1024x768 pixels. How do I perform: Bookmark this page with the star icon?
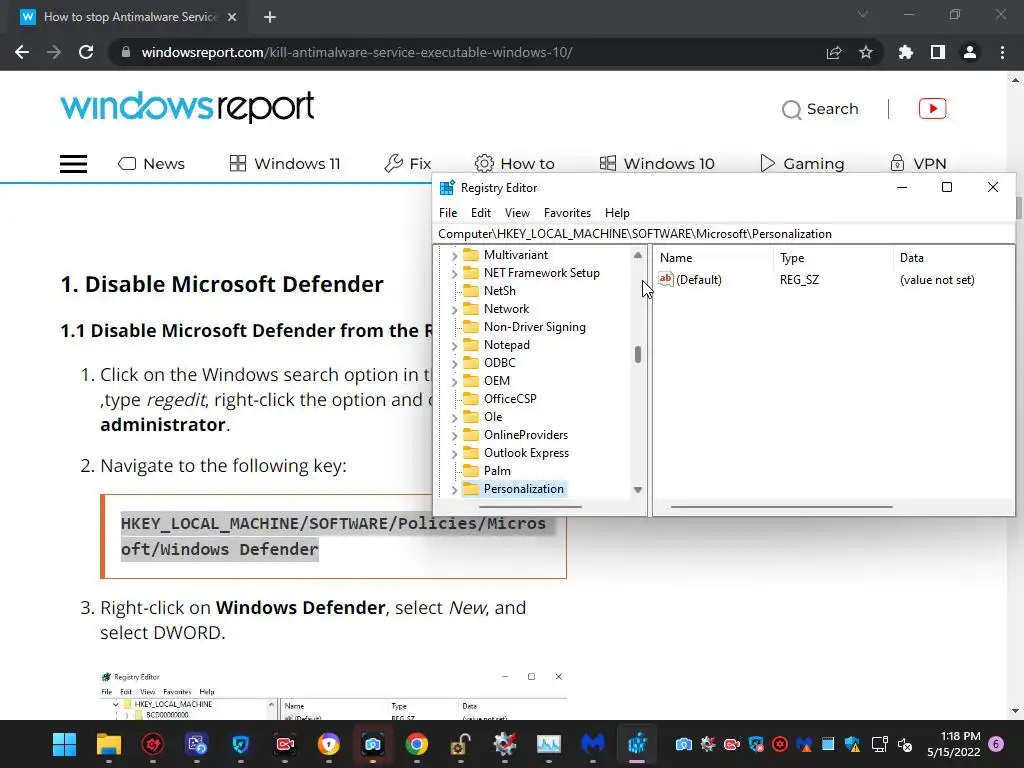point(866,52)
